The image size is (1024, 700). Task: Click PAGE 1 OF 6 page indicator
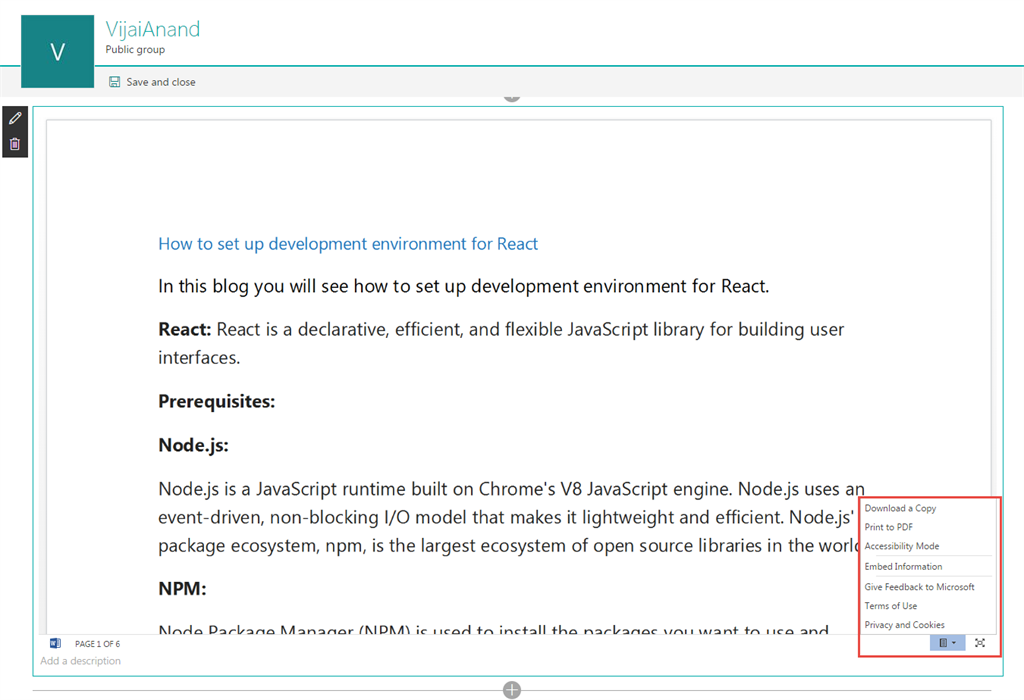tap(100, 643)
